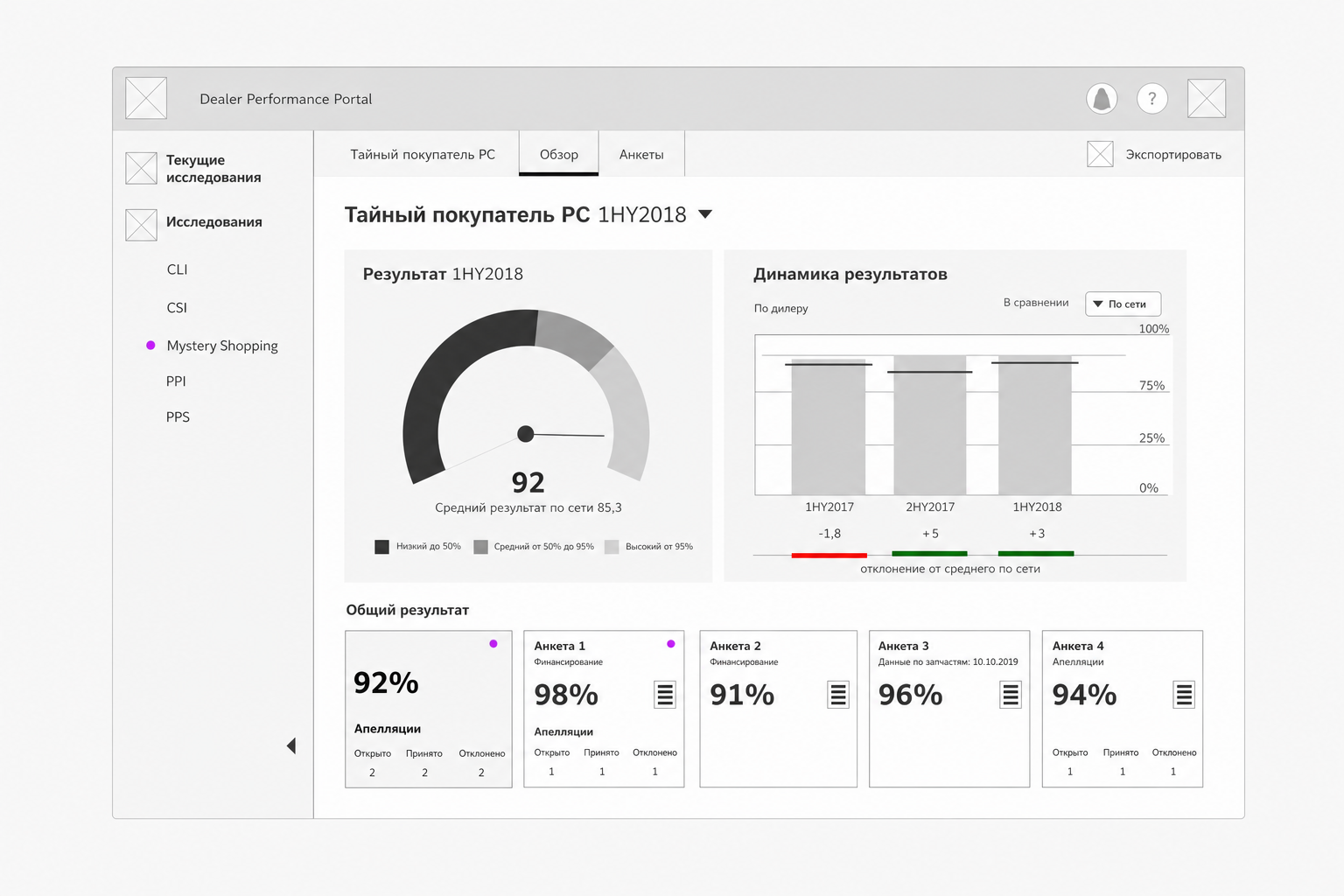Click the portal logo placeholder in header

coord(146,98)
